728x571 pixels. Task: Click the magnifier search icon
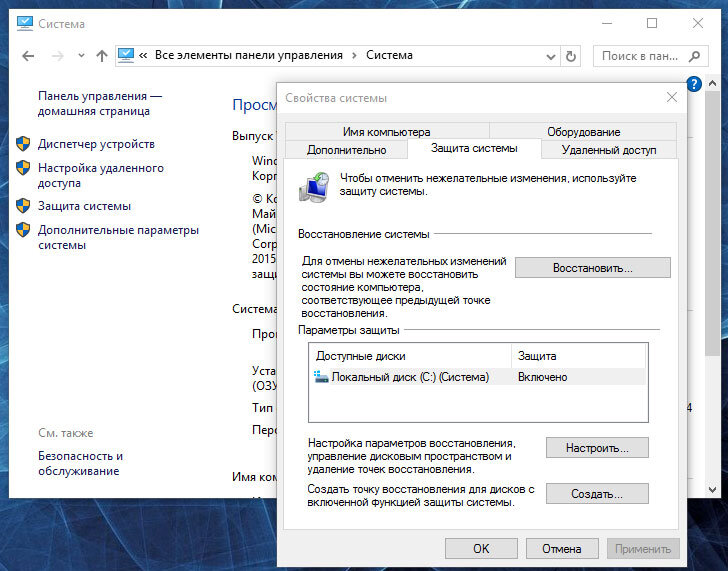click(695, 57)
